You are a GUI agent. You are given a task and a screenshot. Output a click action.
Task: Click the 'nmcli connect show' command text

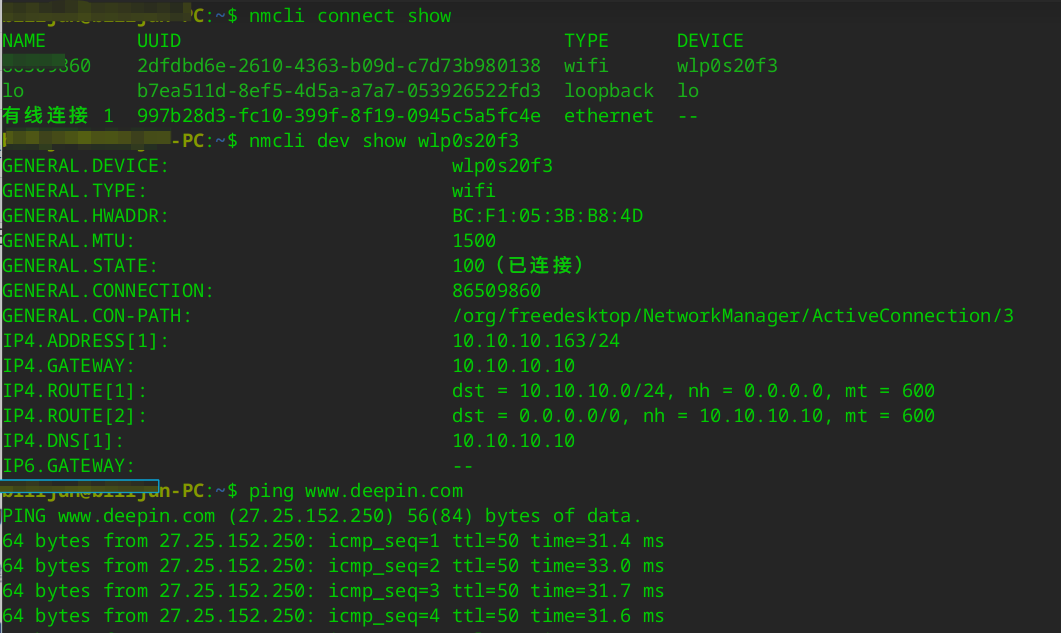tap(350, 16)
